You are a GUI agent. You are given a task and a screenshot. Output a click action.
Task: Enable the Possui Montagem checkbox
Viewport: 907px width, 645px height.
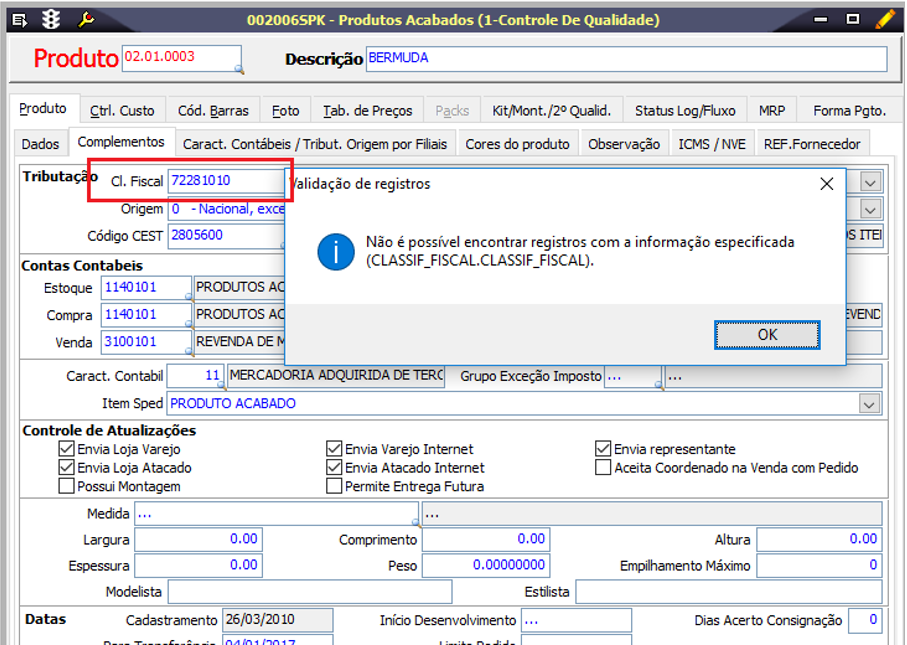tap(67, 486)
